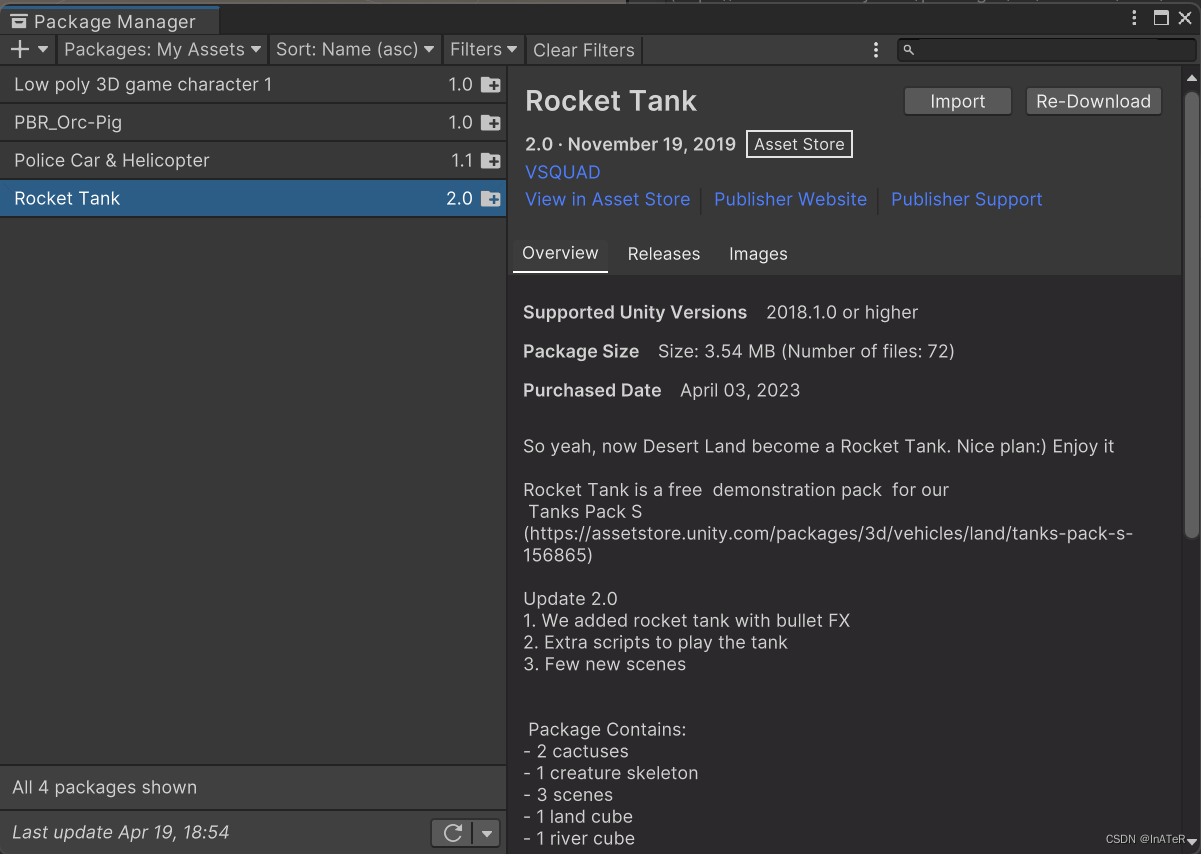1201x854 pixels.
Task: Click the download icon next to Police Car & Helicopter
Action: 491,161
